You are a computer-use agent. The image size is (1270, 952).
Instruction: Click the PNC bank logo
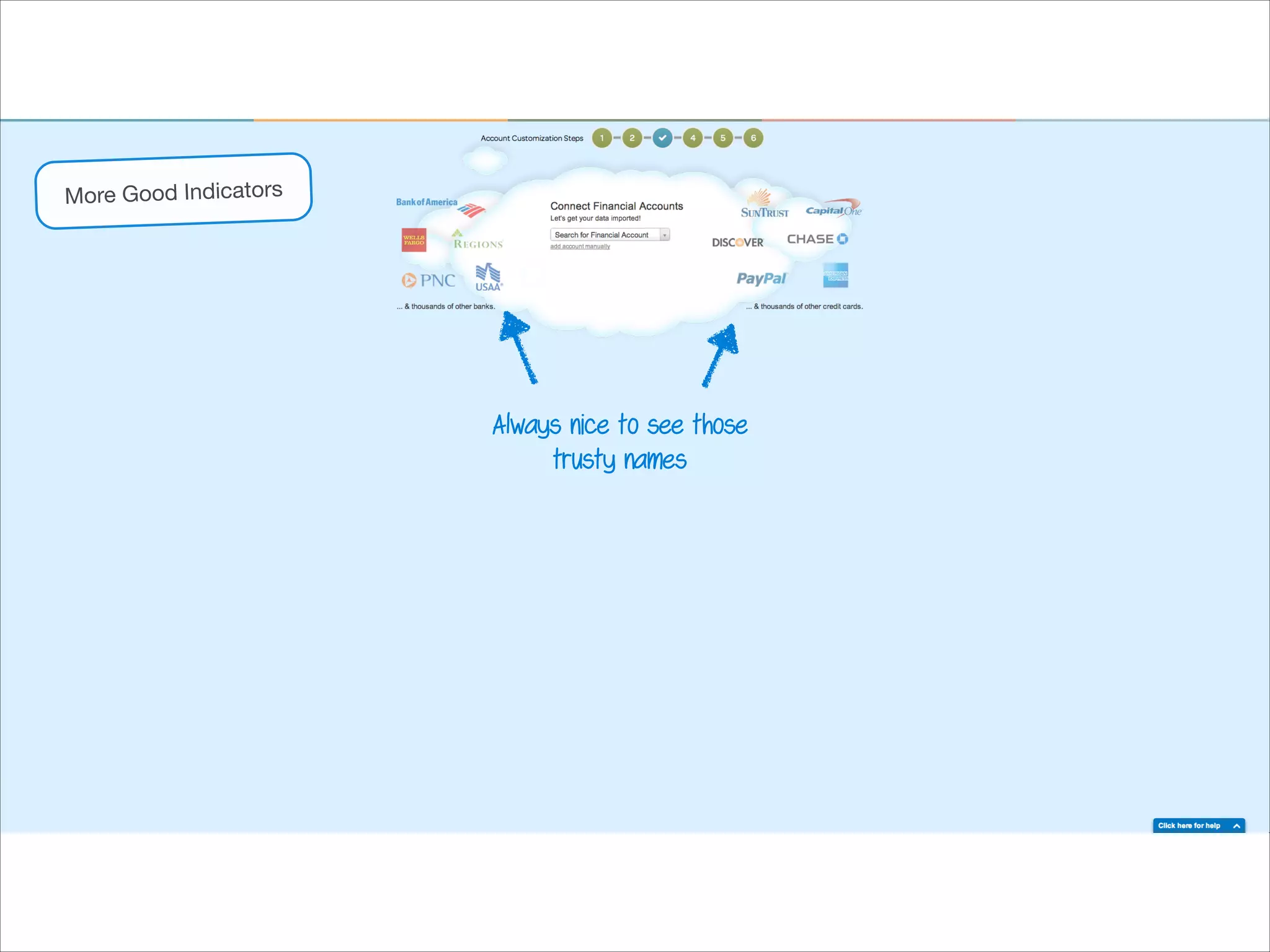coord(429,281)
